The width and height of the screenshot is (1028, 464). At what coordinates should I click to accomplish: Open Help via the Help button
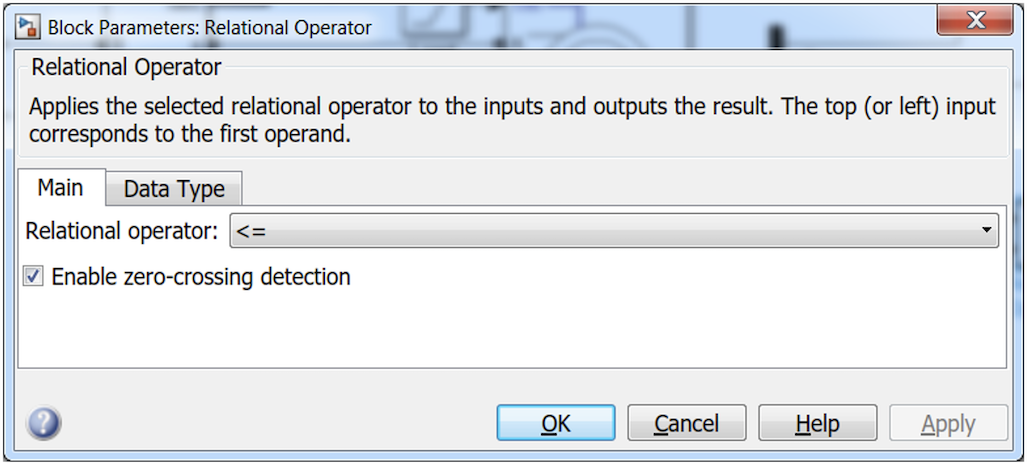(x=817, y=424)
